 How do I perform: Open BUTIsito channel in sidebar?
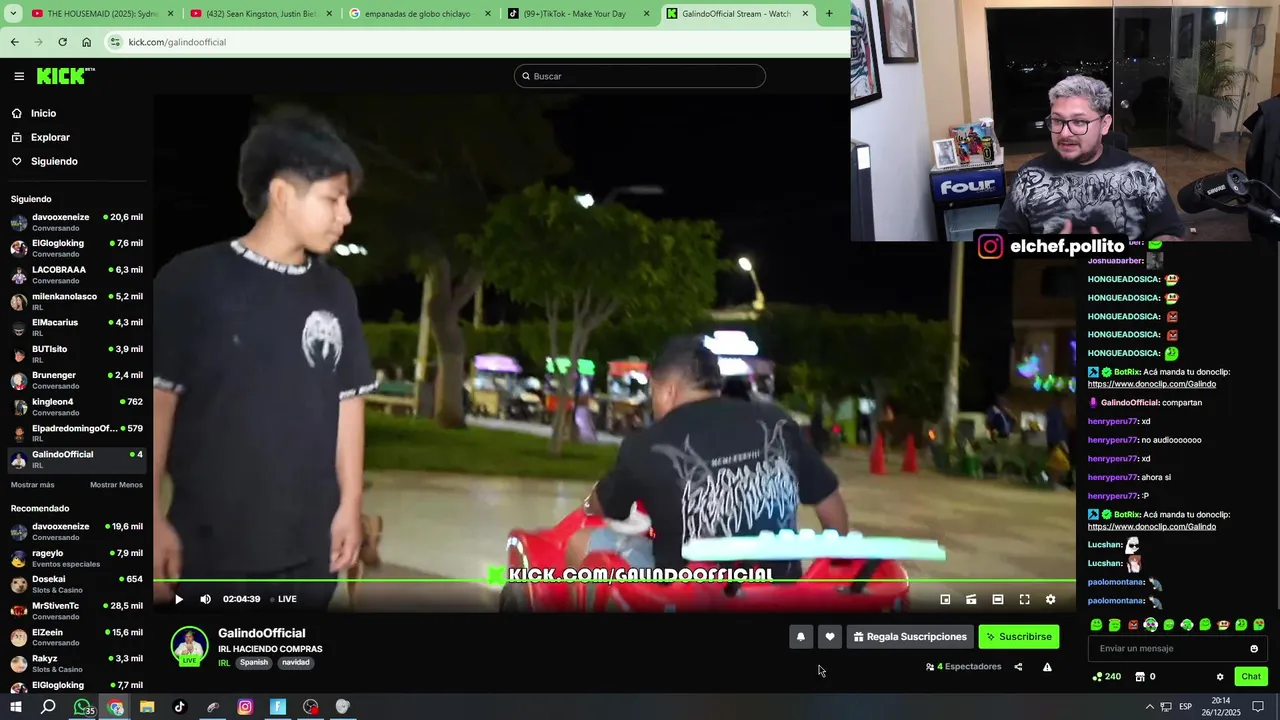76,354
